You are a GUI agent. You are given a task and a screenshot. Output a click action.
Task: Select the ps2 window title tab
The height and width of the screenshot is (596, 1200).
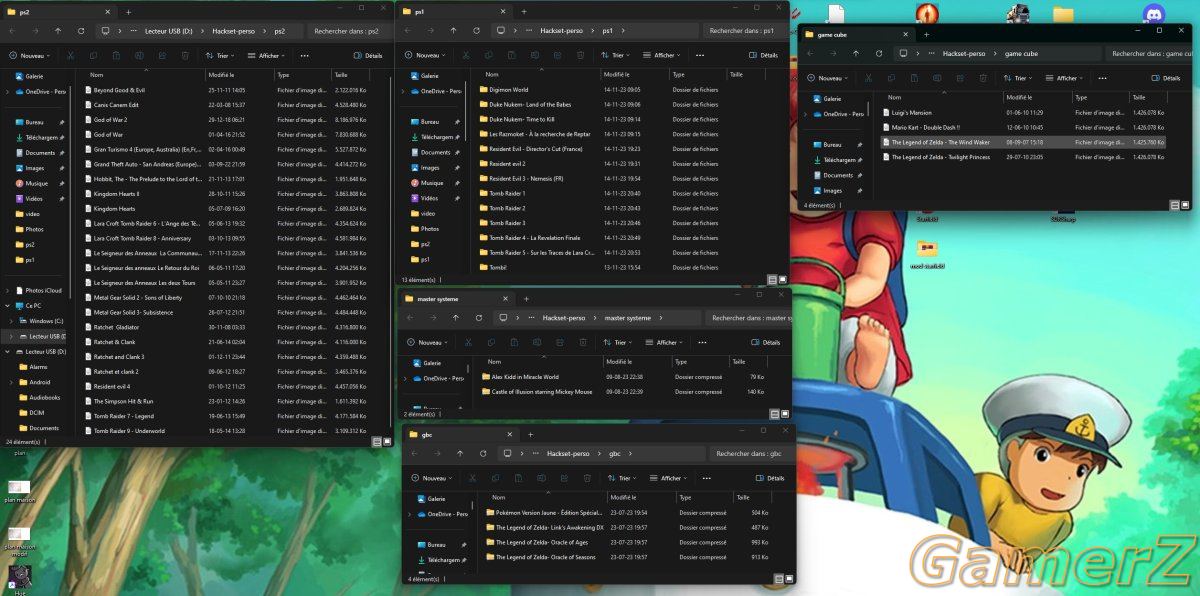(x=58, y=10)
